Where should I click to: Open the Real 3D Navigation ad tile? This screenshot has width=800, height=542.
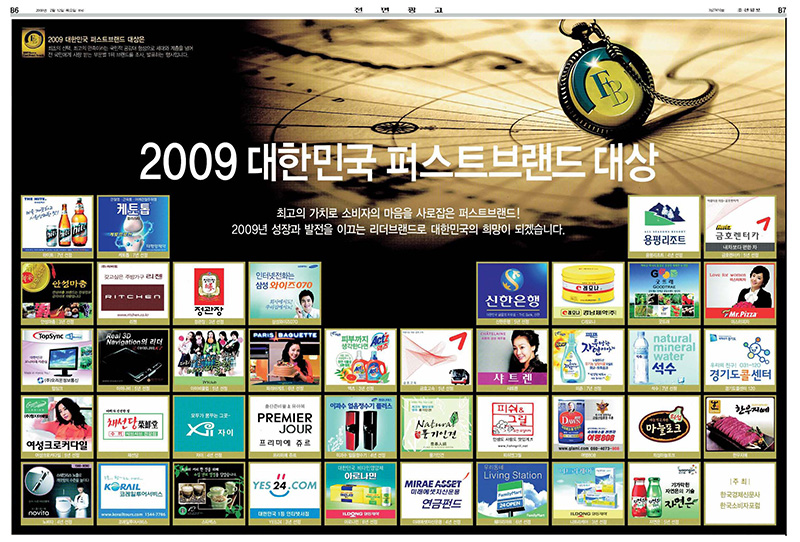coord(134,355)
